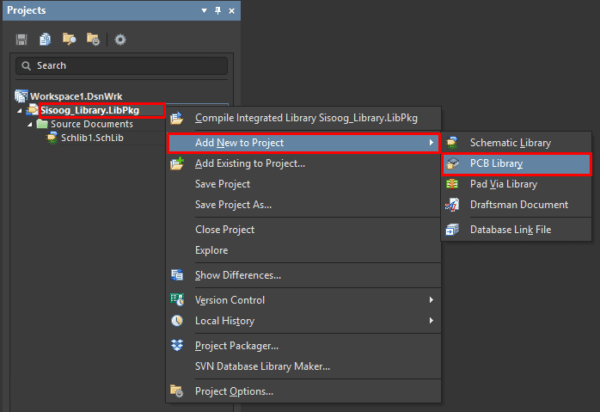Collapse the Source Documents folder
The width and height of the screenshot is (600, 412).
click(30, 125)
